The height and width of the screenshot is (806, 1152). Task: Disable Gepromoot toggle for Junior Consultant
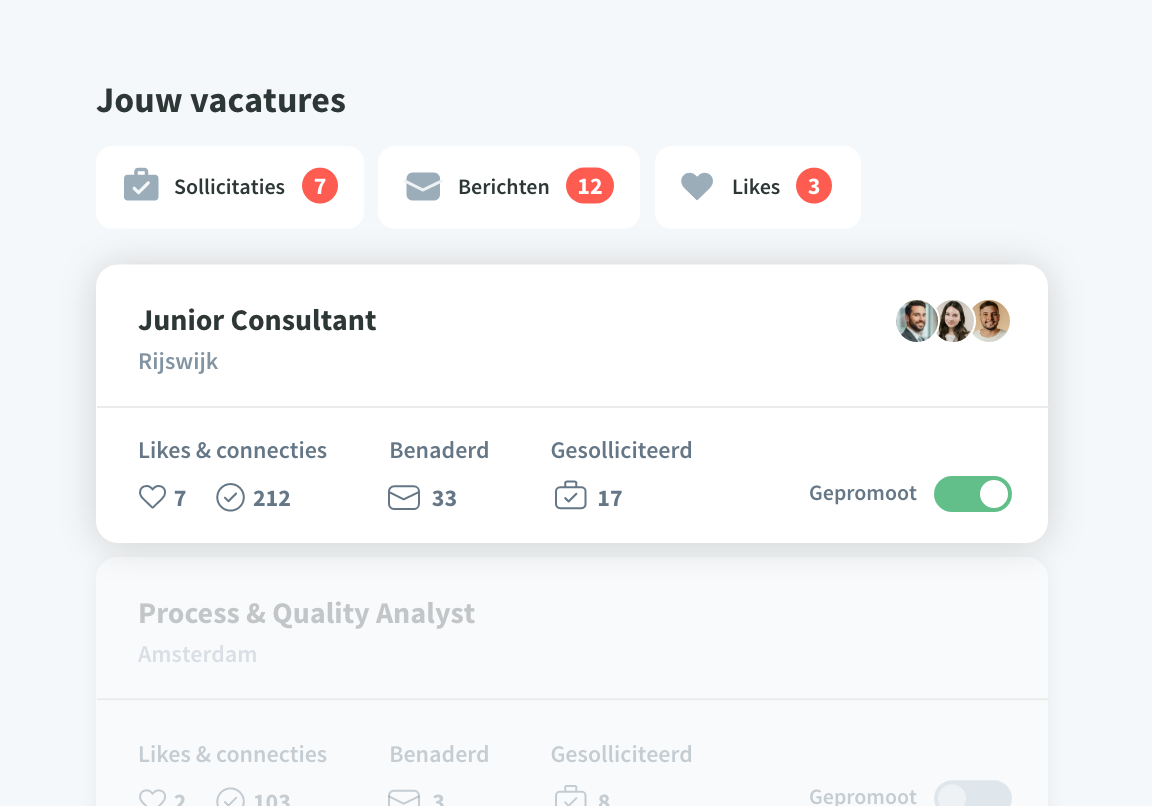(x=973, y=494)
